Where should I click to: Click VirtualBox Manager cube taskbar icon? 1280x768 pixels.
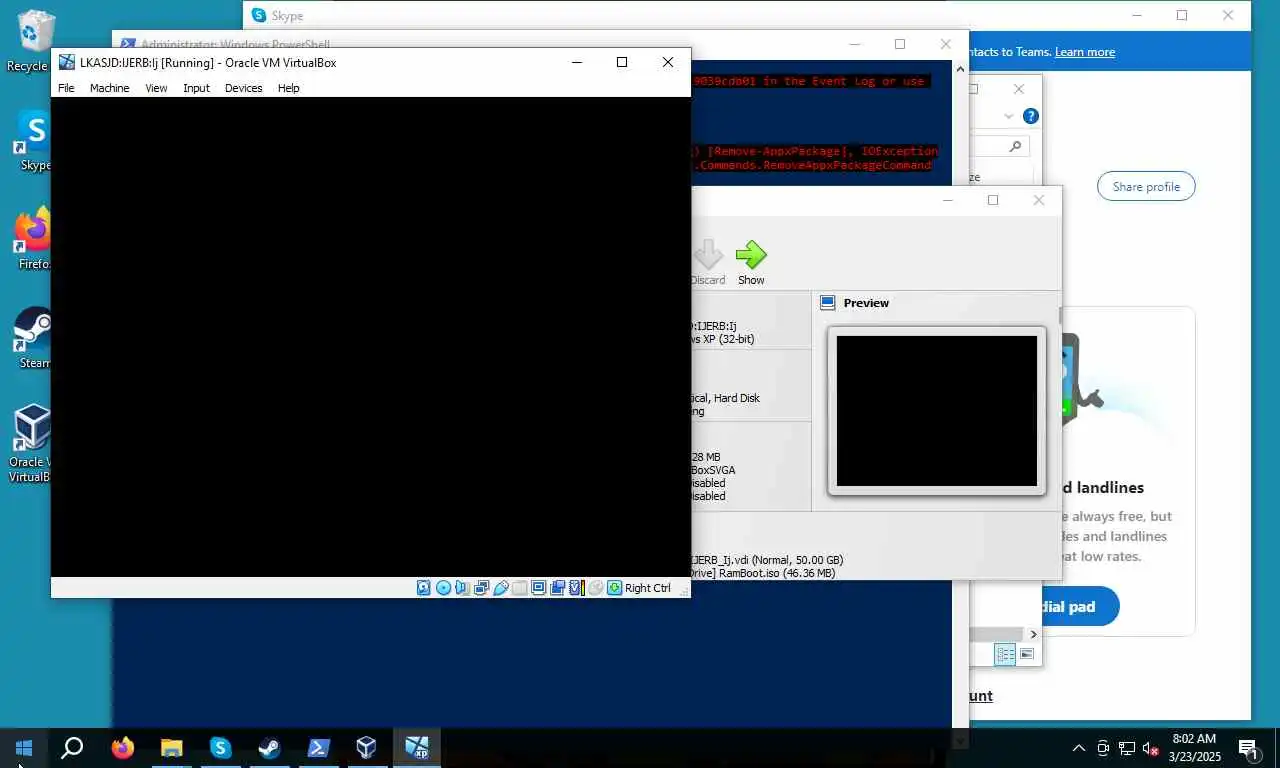(367, 747)
